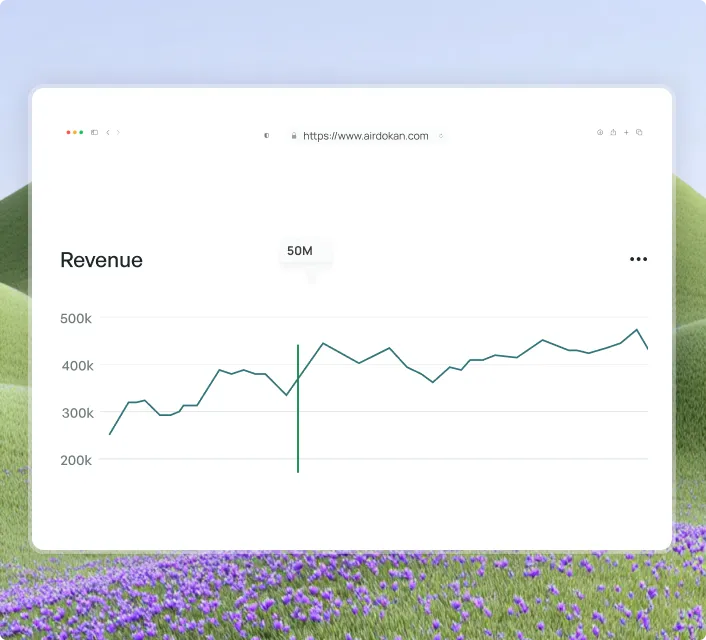Click the green maximize window dot
Image resolution: width=706 pixels, height=640 pixels.
click(81, 132)
